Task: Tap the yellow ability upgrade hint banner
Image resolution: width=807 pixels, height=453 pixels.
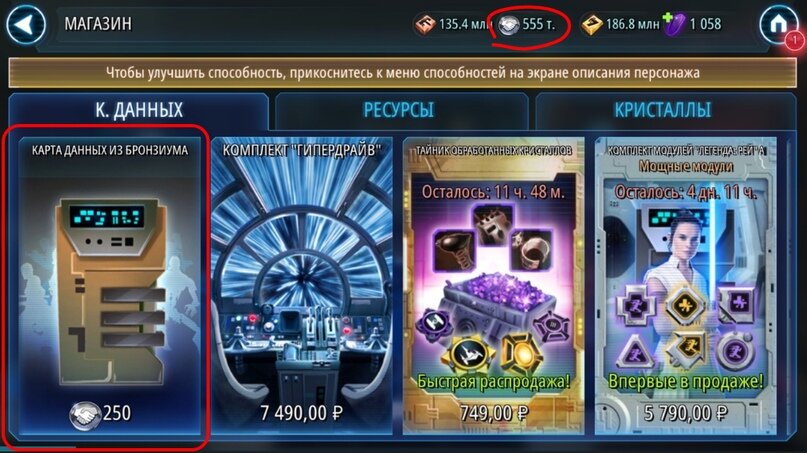Action: click(402, 73)
